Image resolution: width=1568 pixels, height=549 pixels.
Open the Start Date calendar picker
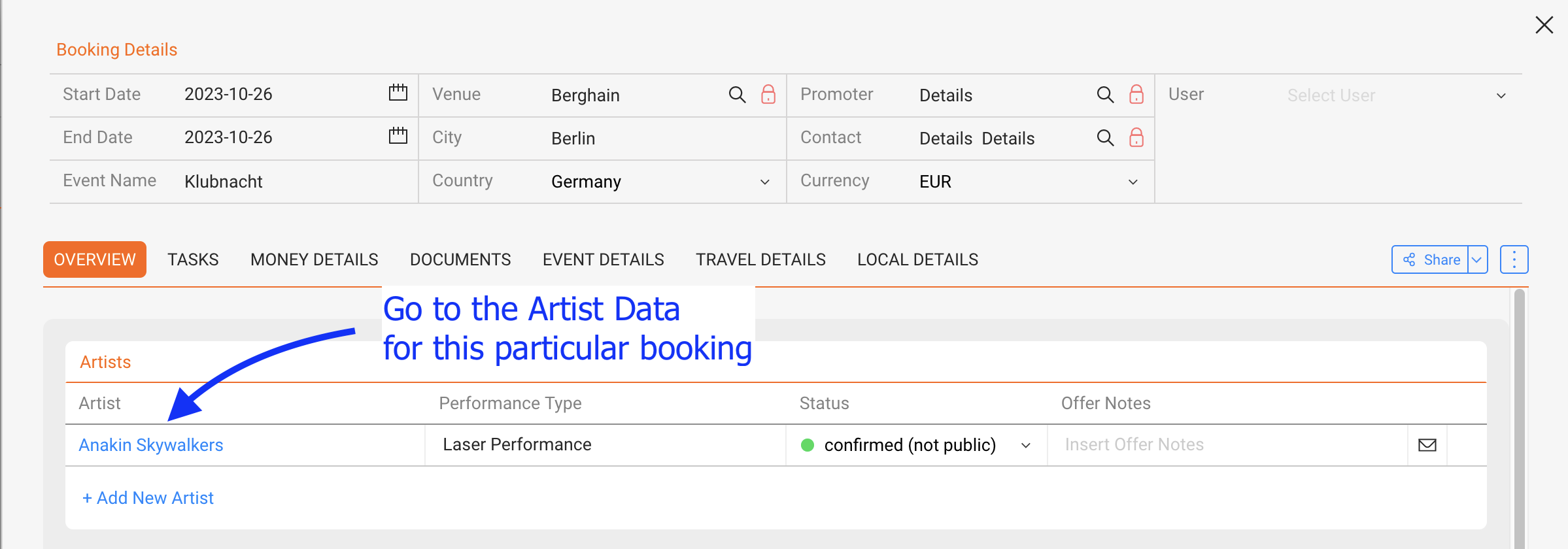pyautogui.click(x=398, y=93)
